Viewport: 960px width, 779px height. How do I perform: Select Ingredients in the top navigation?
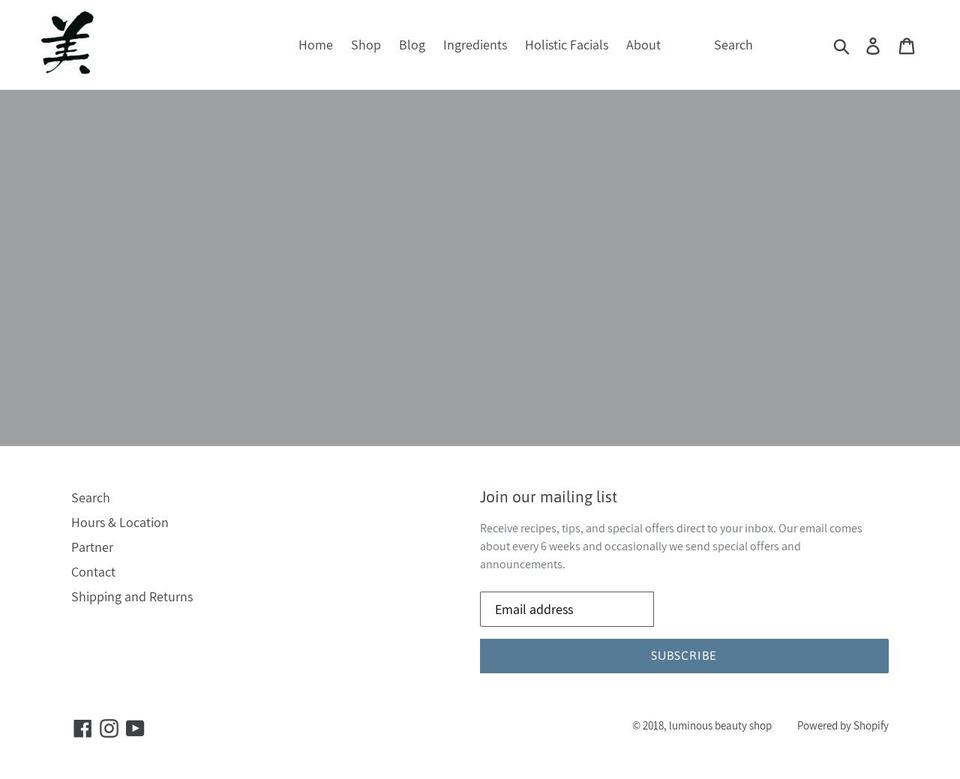point(475,45)
